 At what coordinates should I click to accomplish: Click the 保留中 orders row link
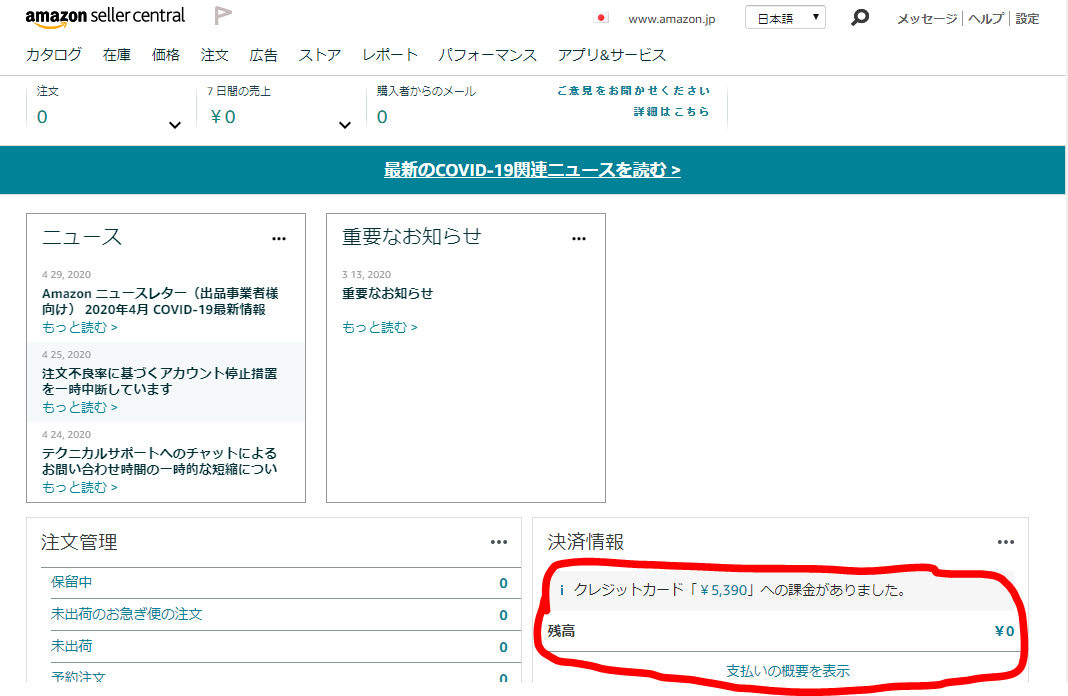click(x=72, y=582)
